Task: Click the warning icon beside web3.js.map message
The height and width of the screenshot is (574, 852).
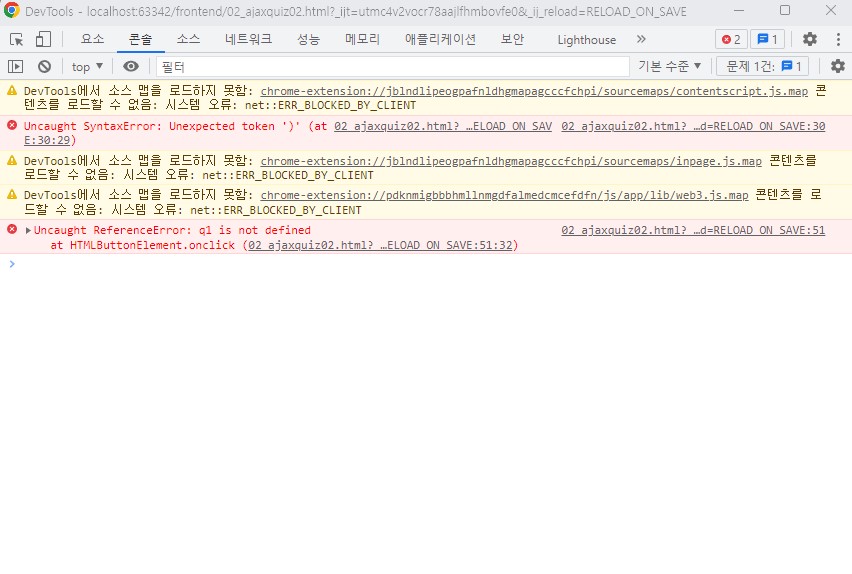Action: [x=12, y=195]
